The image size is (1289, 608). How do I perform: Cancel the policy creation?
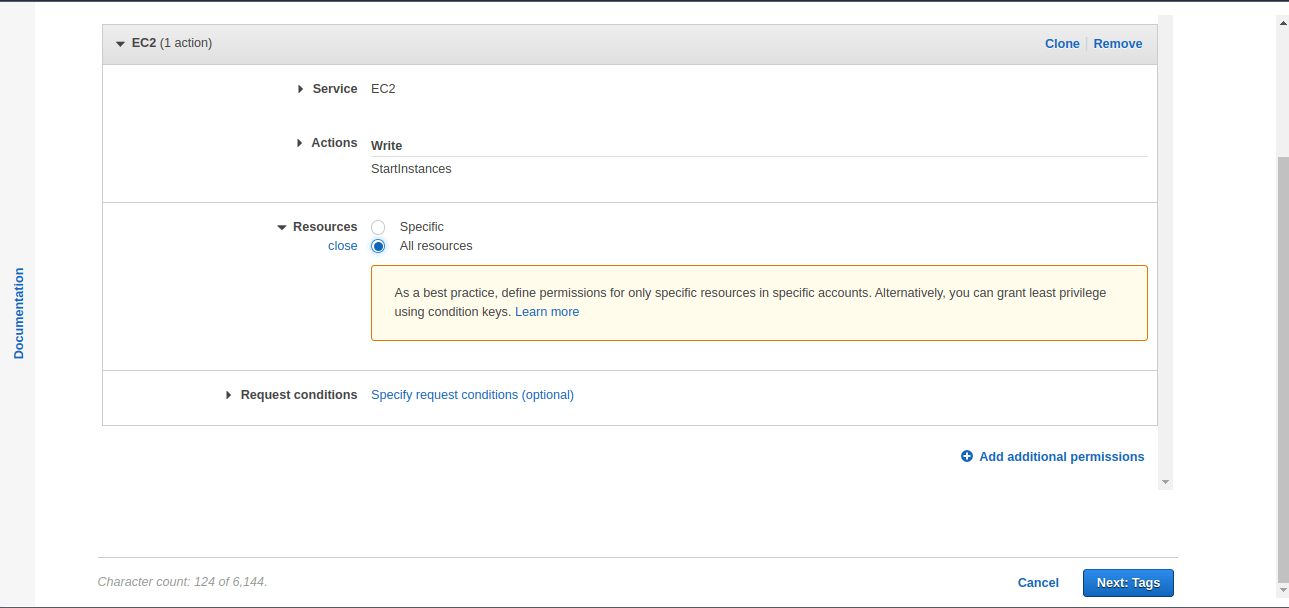point(1038,583)
